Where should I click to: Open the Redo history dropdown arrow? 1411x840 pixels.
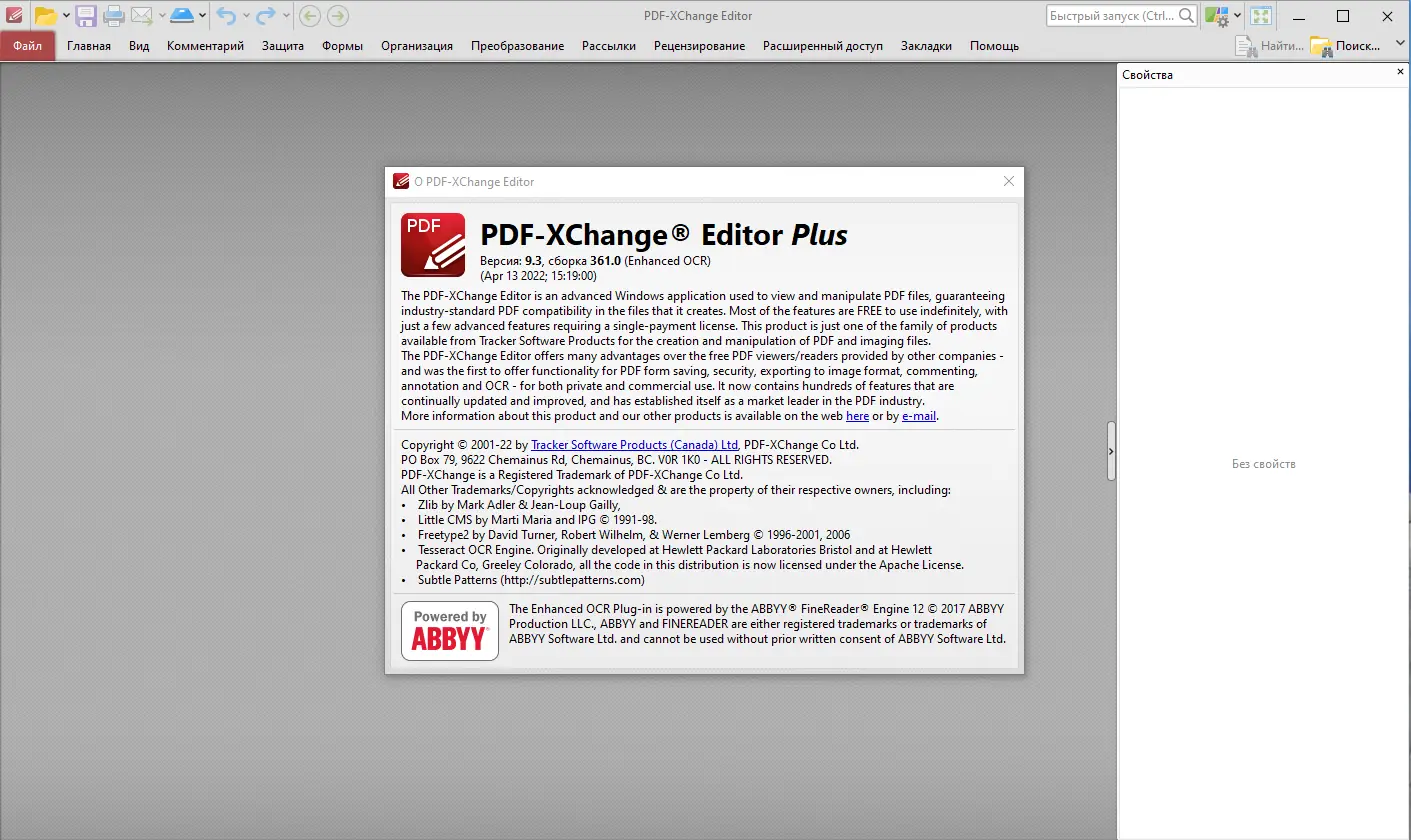(x=286, y=15)
